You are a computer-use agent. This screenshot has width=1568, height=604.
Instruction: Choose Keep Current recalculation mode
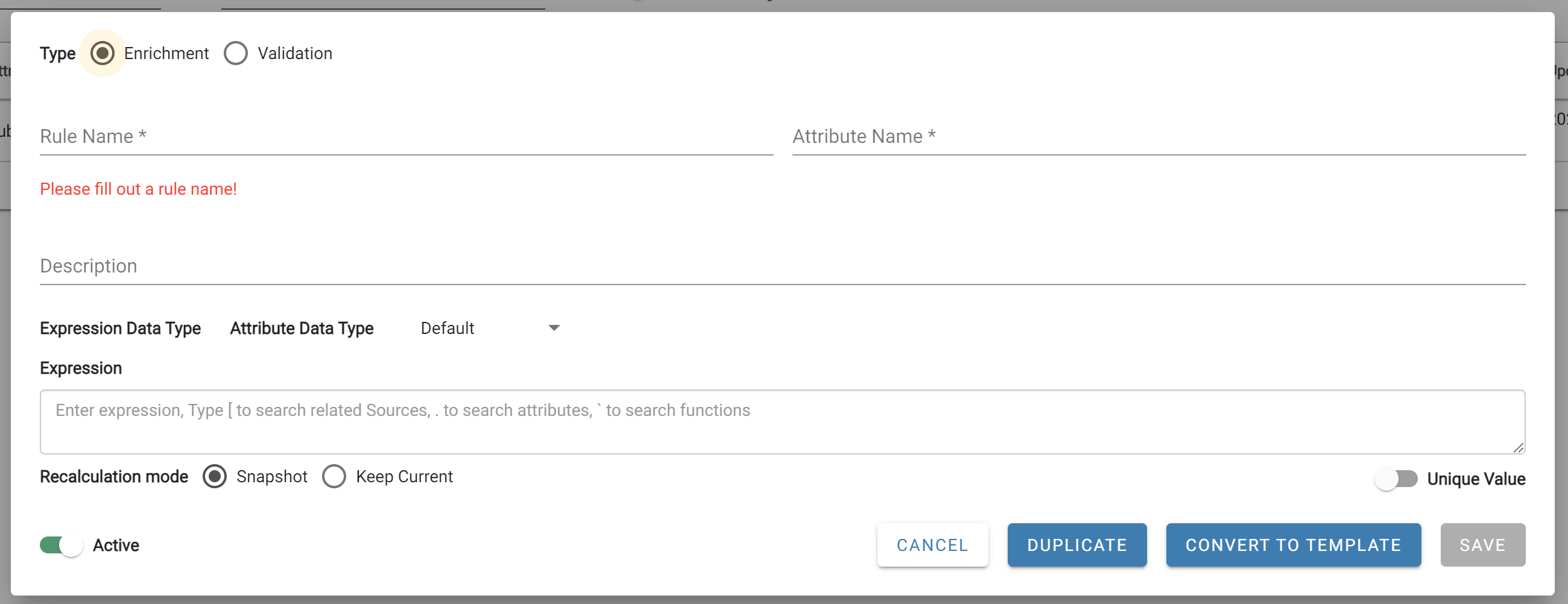click(334, 476)
